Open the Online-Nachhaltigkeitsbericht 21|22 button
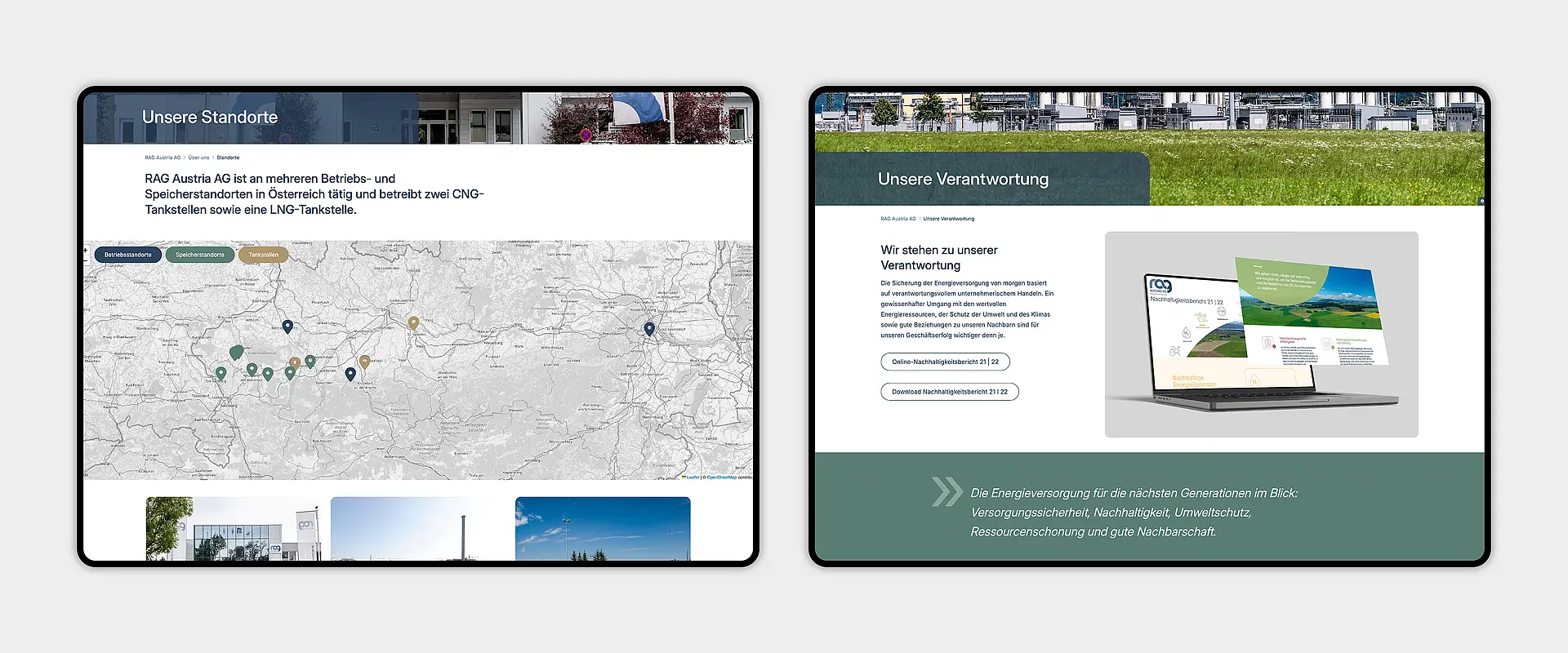The width and height of the screenshot is (1568, 653). 945,362
